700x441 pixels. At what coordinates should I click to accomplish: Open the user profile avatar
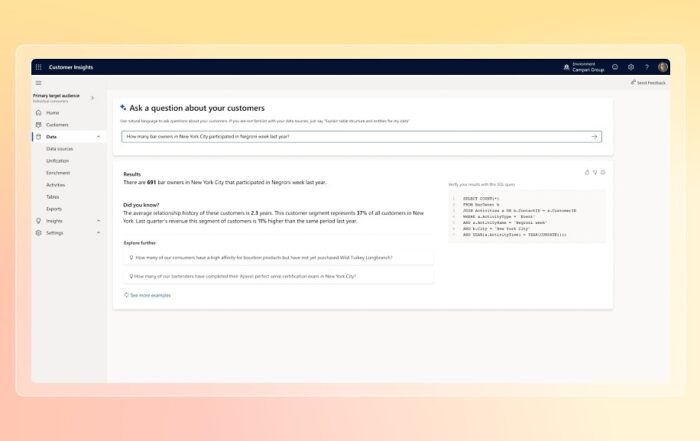662,67
